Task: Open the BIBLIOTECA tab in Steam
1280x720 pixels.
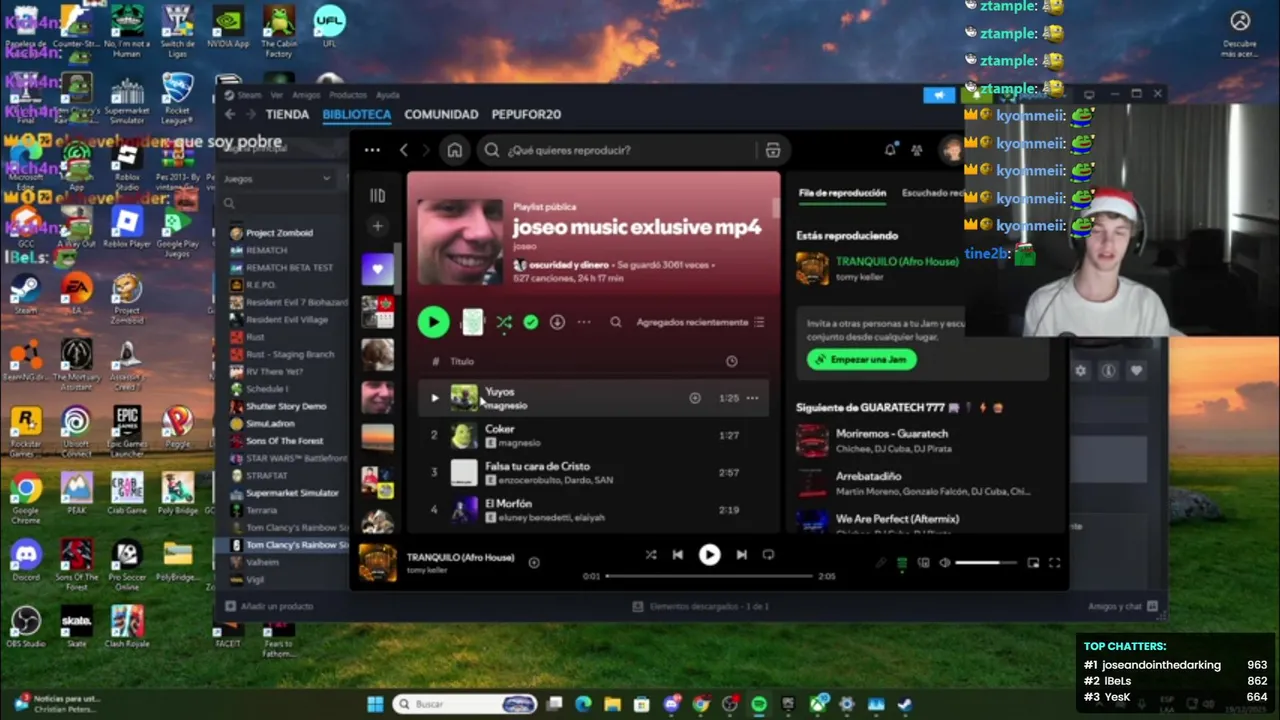Action: click(x=357, y=115)
